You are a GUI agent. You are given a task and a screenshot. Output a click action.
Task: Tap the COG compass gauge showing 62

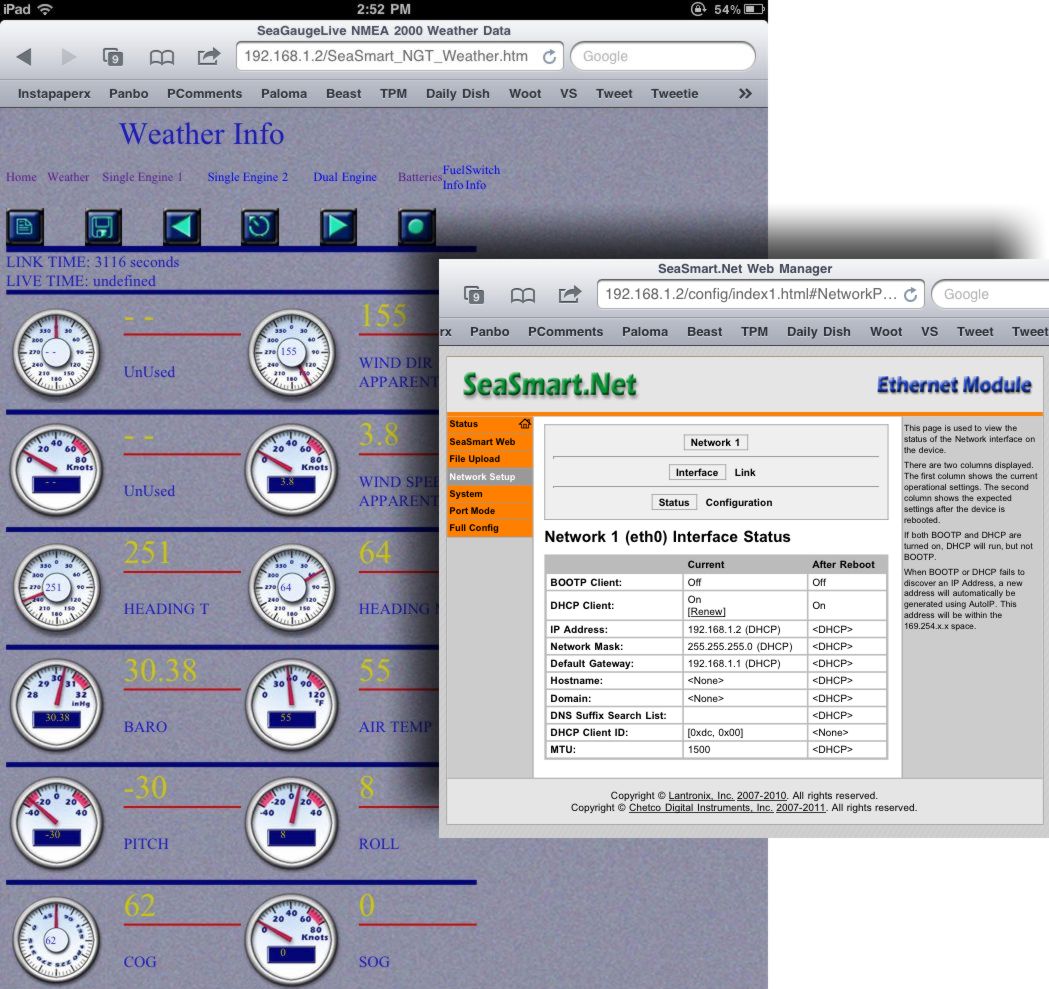[57, 939]
